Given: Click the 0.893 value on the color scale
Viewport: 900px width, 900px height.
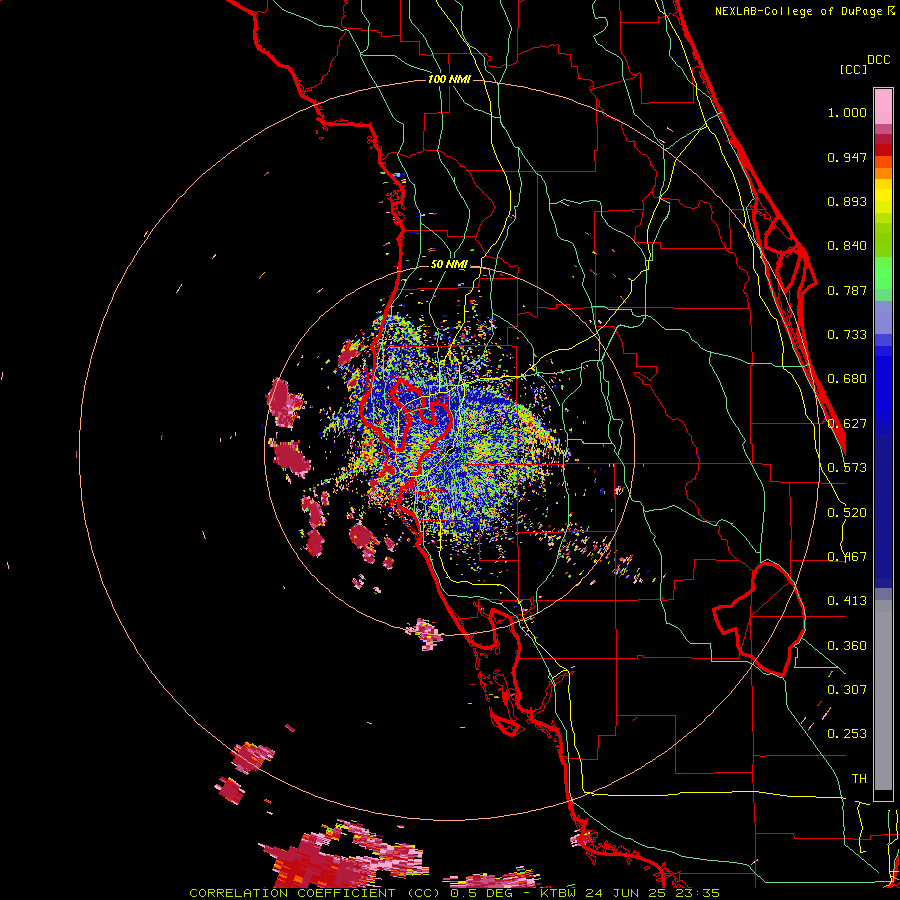Looking at the screenshot, I should tap(847, 201).
